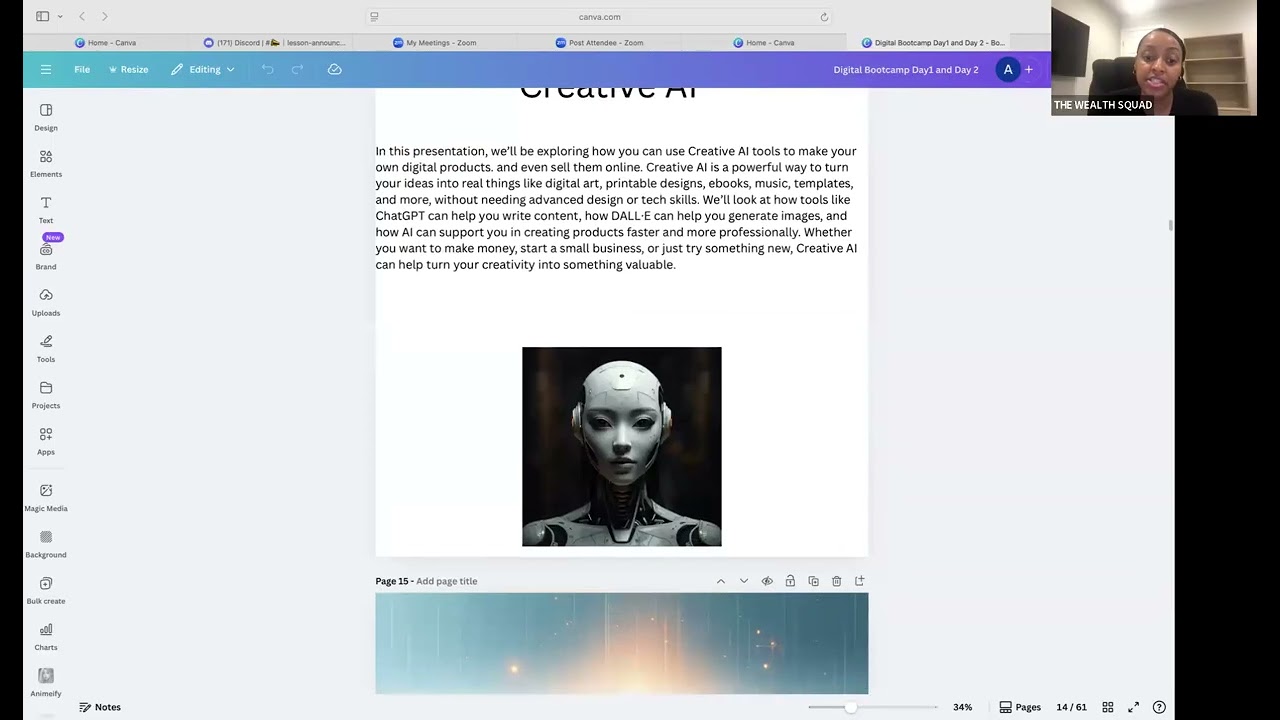Go forward in browser history
The width and height of the screenshot is (1280, 720).
click(104, 16)
